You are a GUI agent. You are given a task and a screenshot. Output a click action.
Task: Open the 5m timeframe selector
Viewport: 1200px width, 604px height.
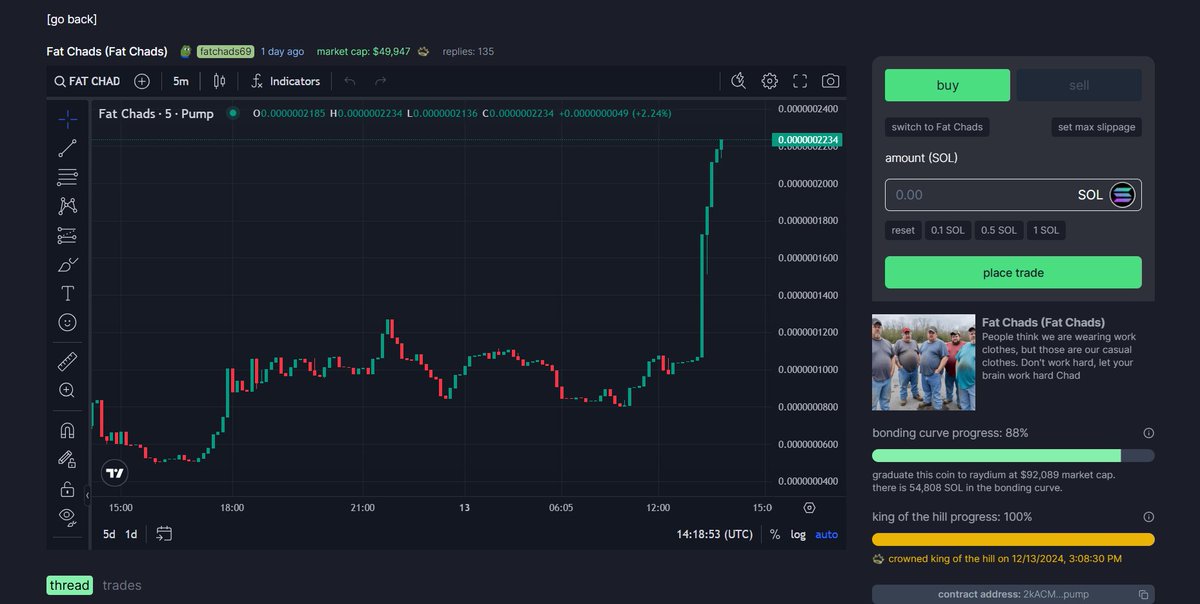(180, 81)
